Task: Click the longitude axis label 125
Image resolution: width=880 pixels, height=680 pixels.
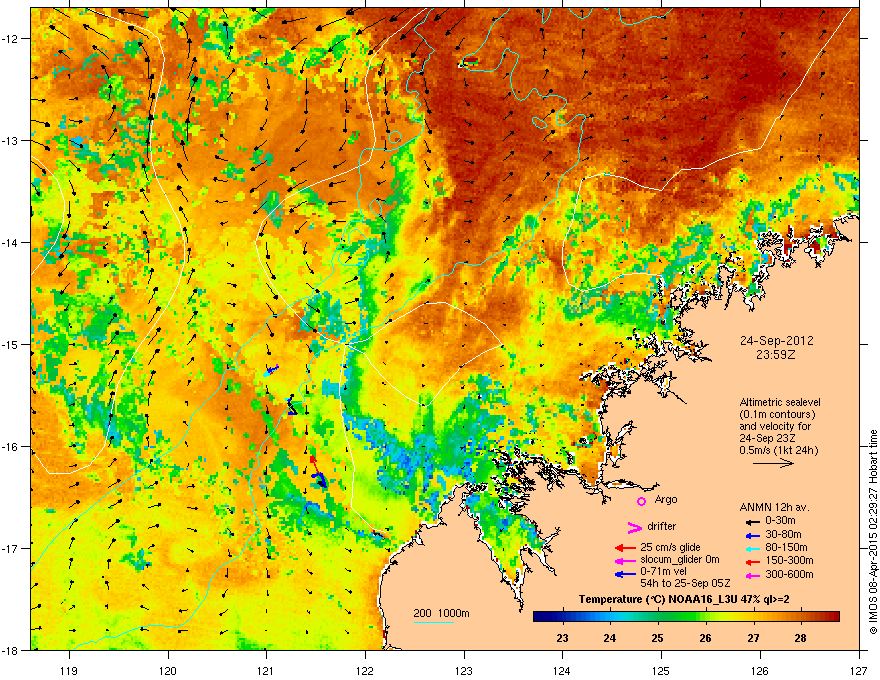Action: tap(661, 671)
